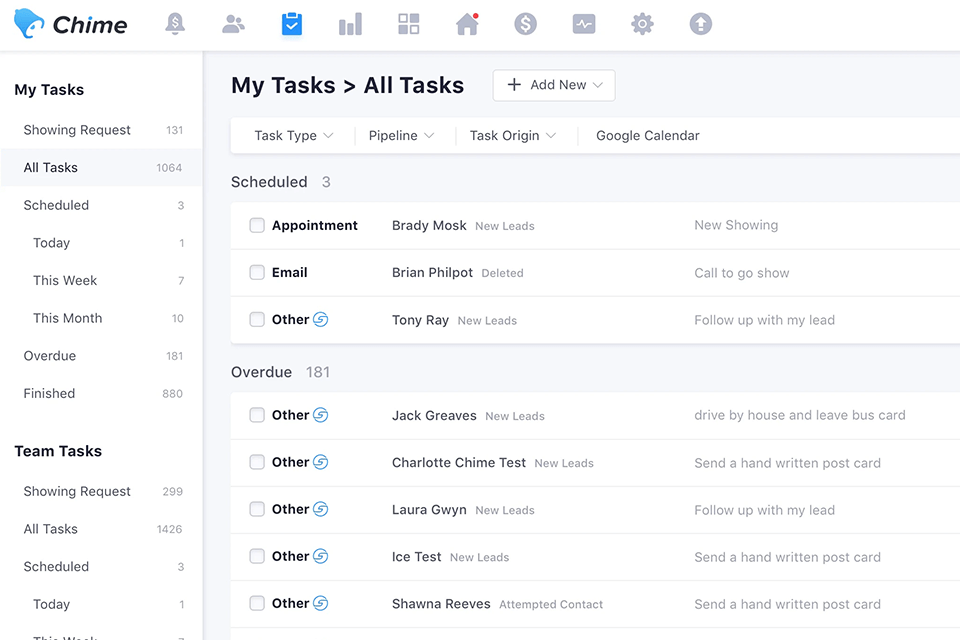Click the sync icon on Ice Test task

coord(321,556)
